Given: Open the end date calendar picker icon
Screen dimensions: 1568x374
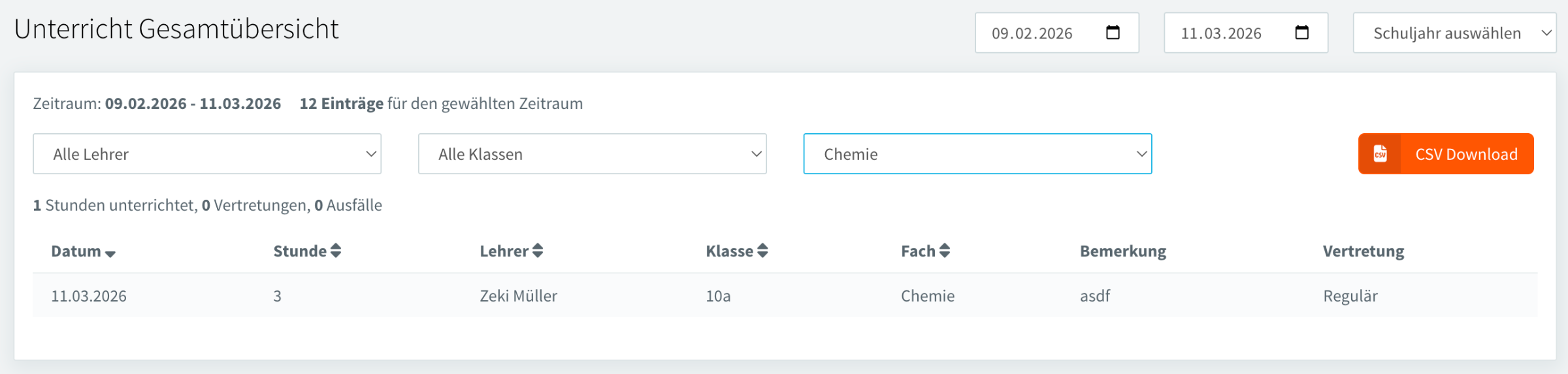Looking at the screenshot, I should (1301, 33).
